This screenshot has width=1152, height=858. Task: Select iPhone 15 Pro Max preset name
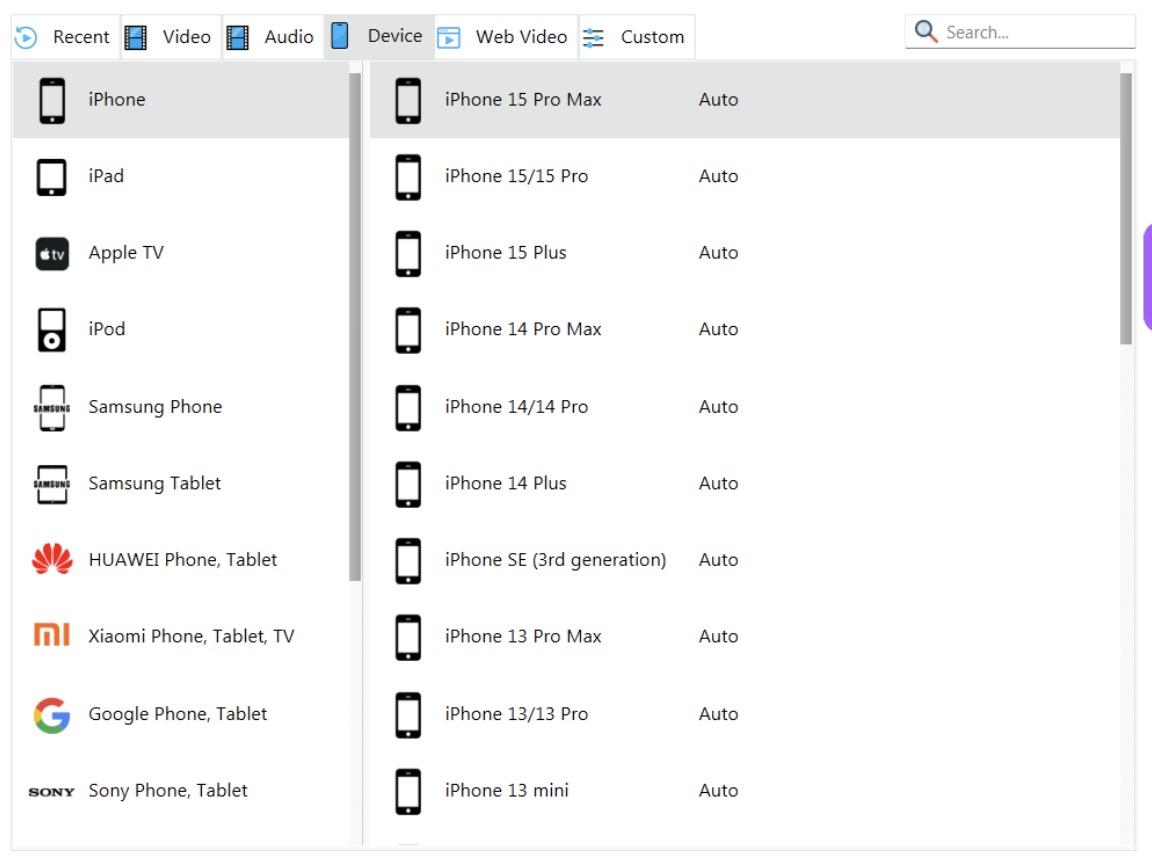click(523, 99)
